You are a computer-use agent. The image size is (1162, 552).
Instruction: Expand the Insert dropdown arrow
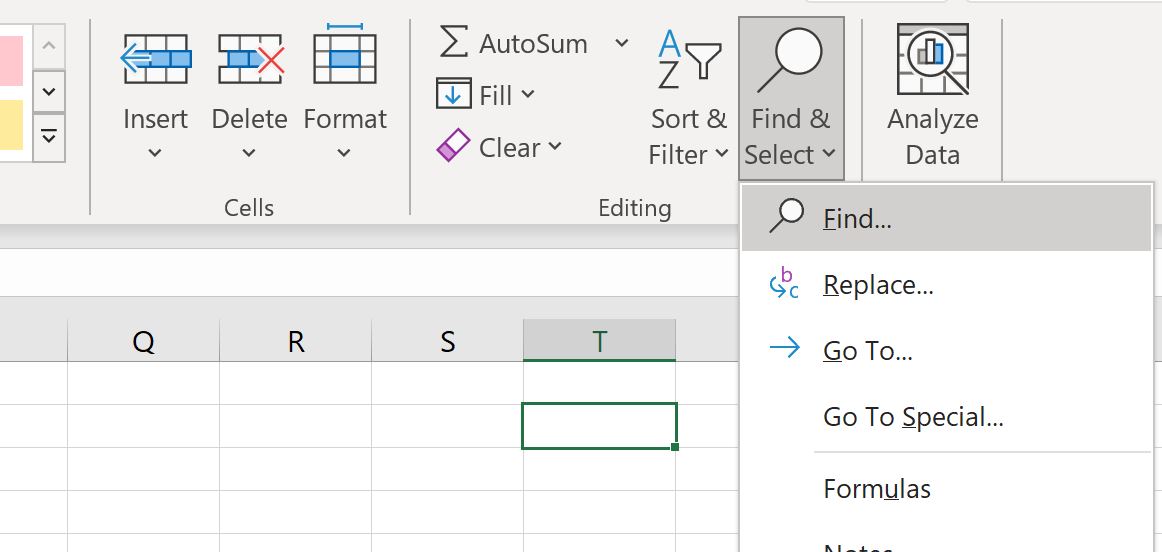tap(155, 153)
